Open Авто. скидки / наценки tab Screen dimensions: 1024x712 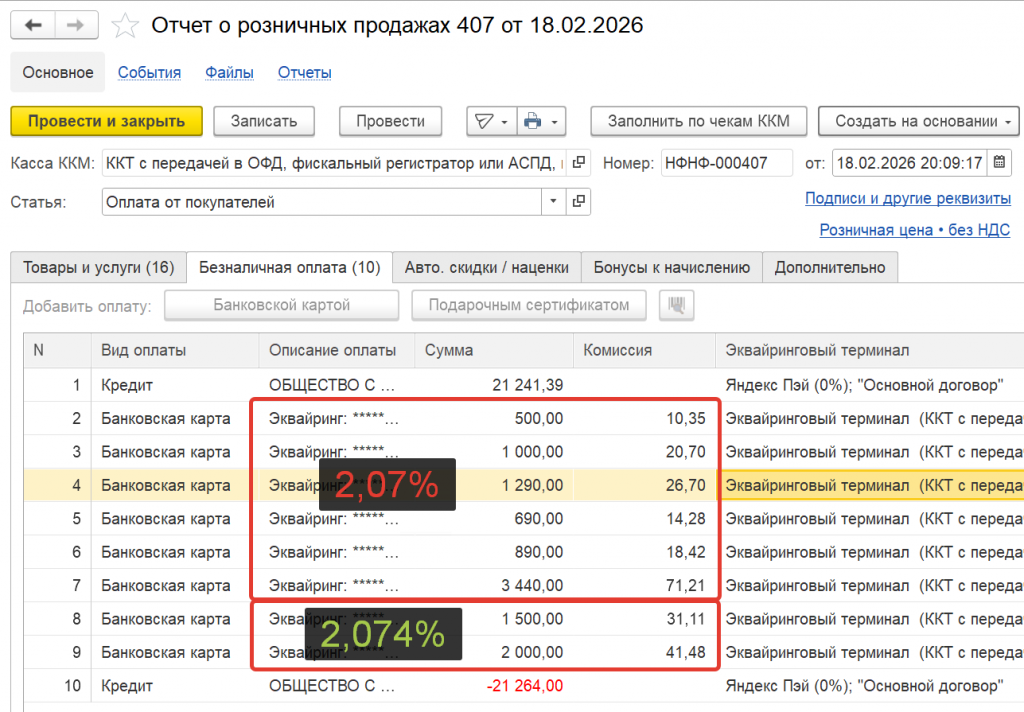487,268
